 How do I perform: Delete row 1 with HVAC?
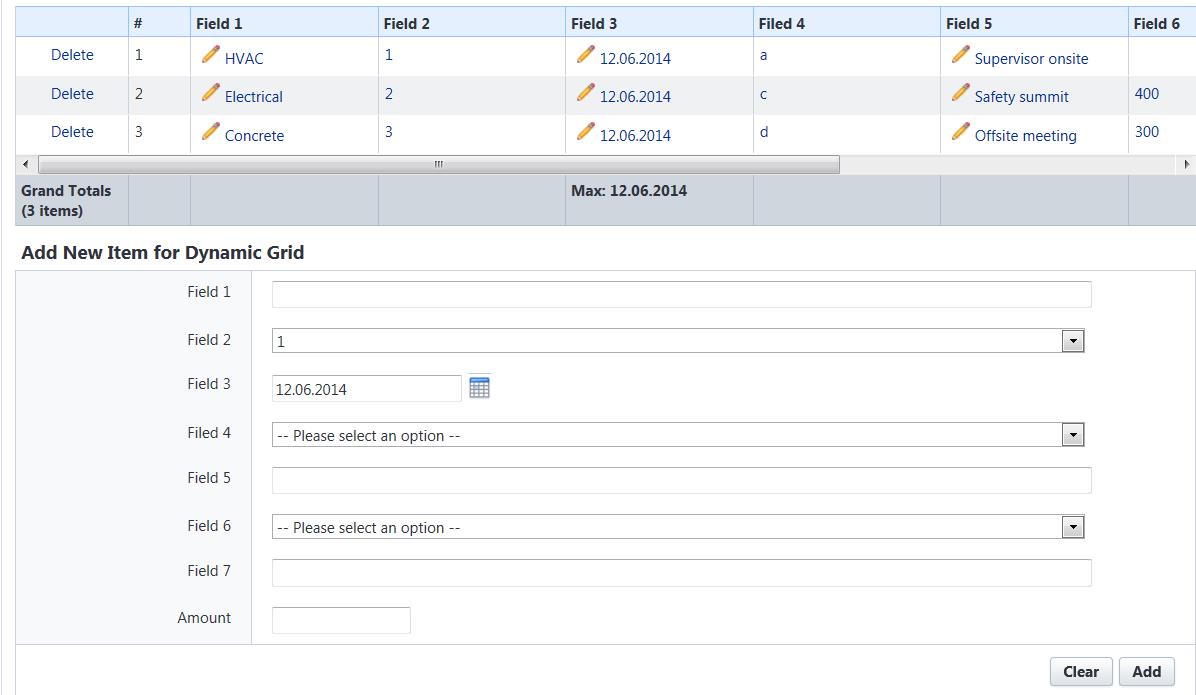(72, 55)
